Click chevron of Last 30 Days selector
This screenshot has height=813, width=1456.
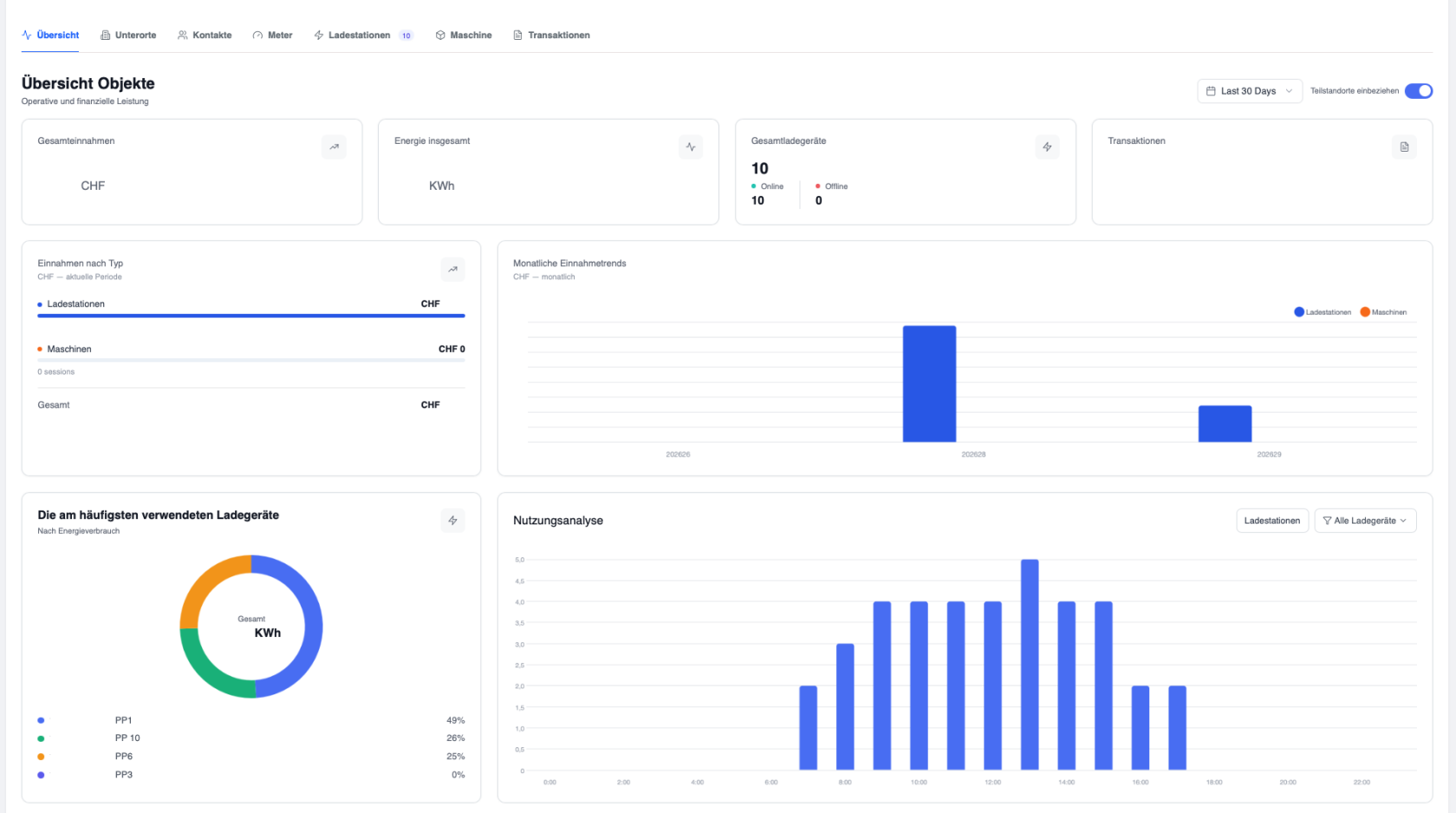pyautogui.click(x=1289, y=91)
